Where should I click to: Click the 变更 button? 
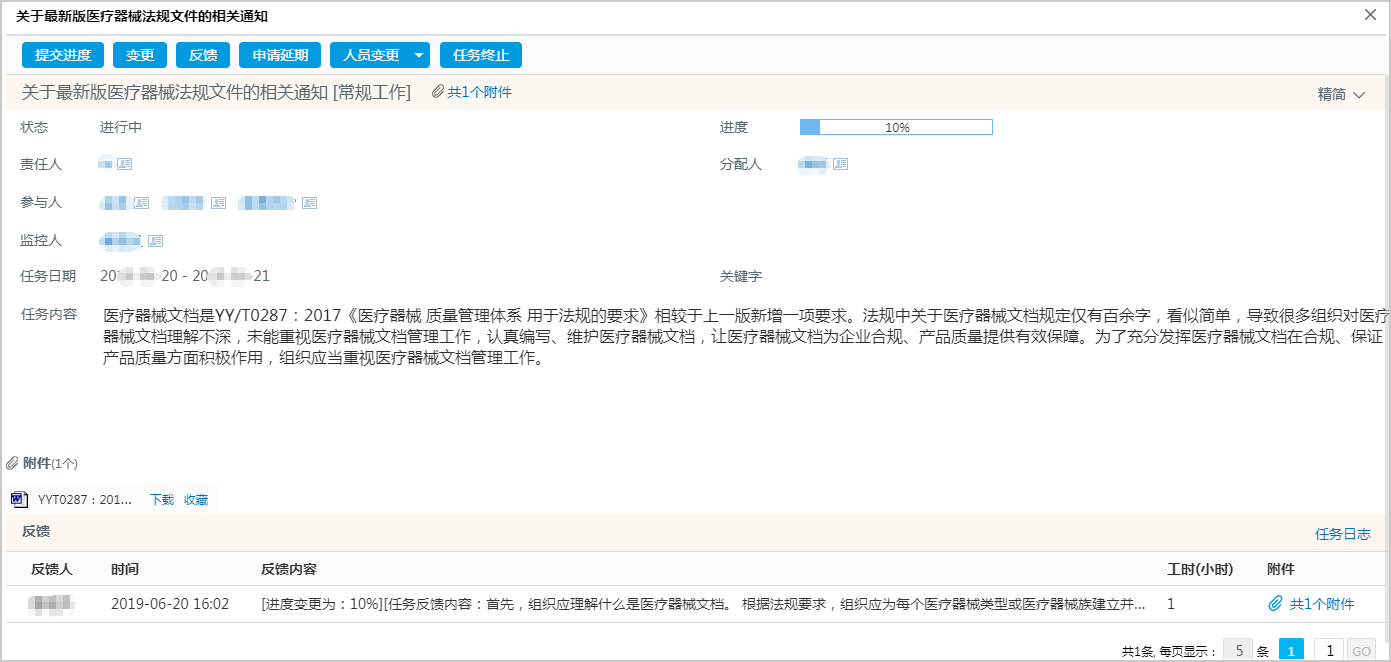(140, 55)
